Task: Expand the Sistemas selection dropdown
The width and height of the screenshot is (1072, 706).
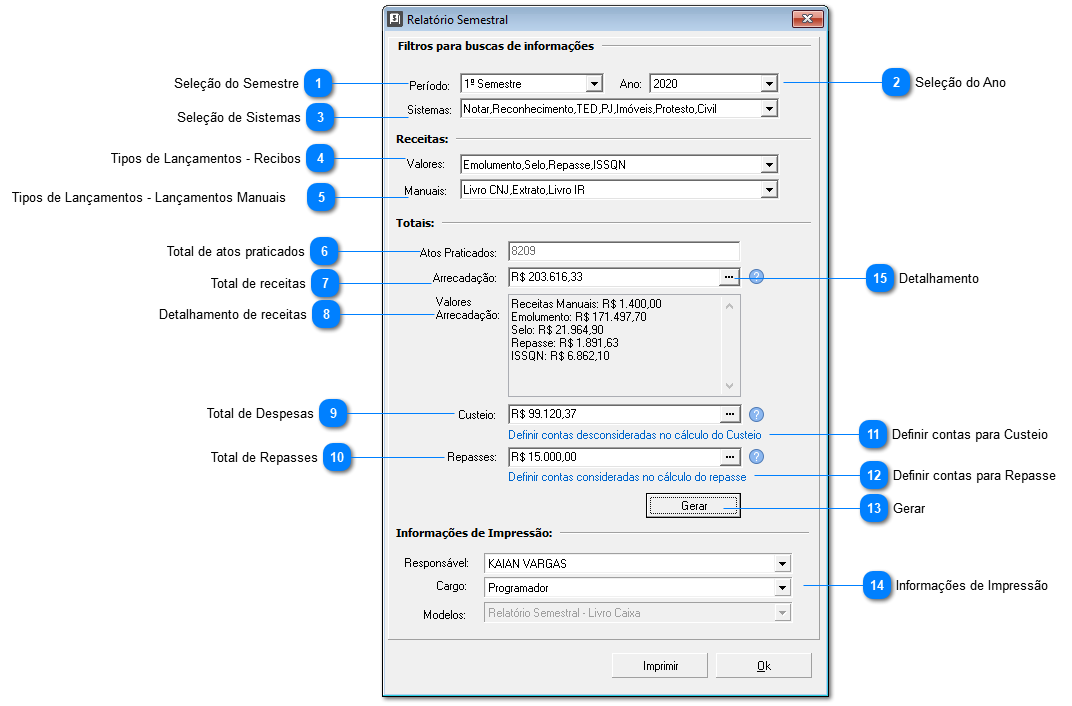Action: tap(768, 108)
